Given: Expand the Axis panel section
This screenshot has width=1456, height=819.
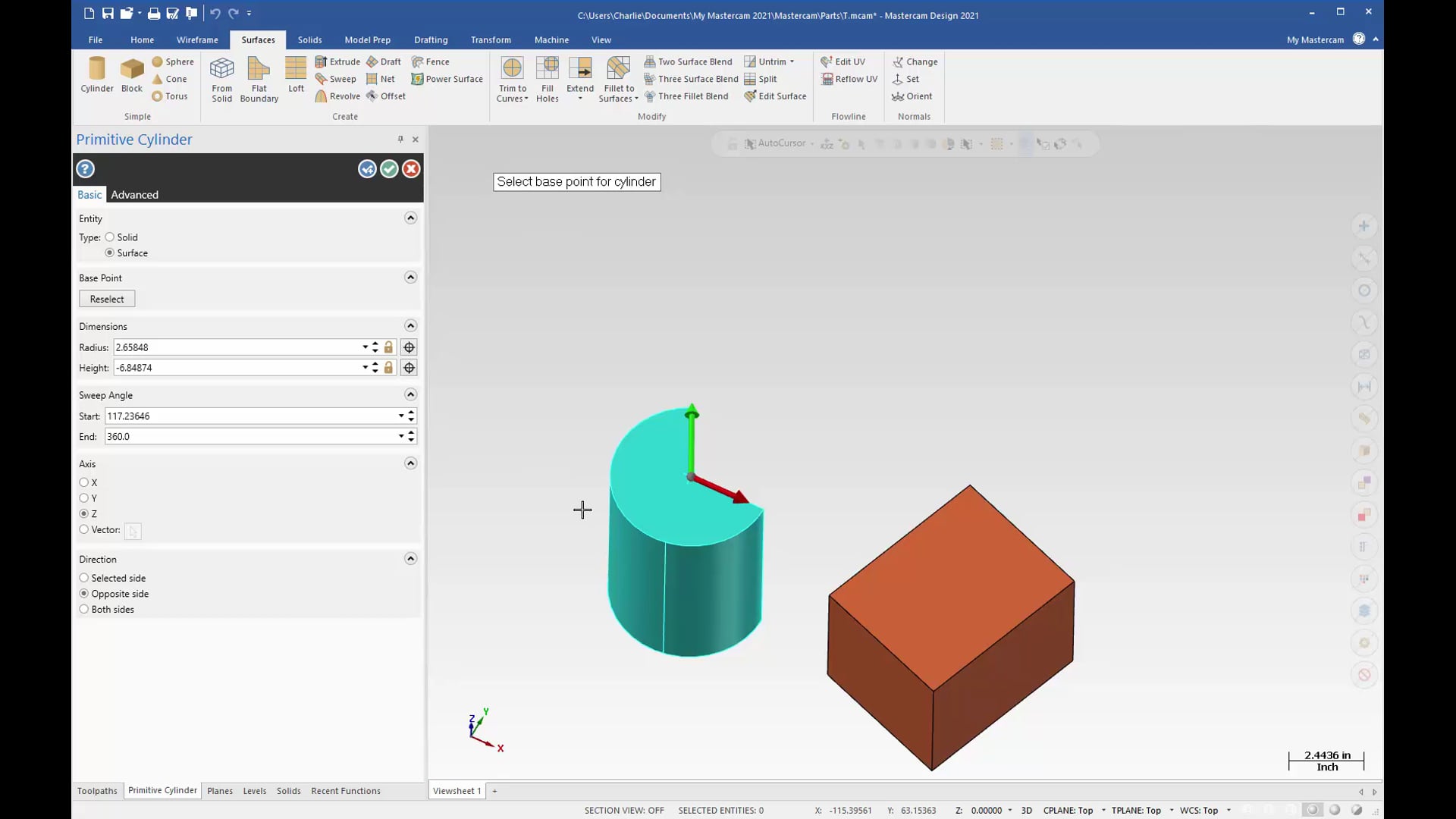Looking at the screenshot, I should pyautogui.click(x=410, y=463).
